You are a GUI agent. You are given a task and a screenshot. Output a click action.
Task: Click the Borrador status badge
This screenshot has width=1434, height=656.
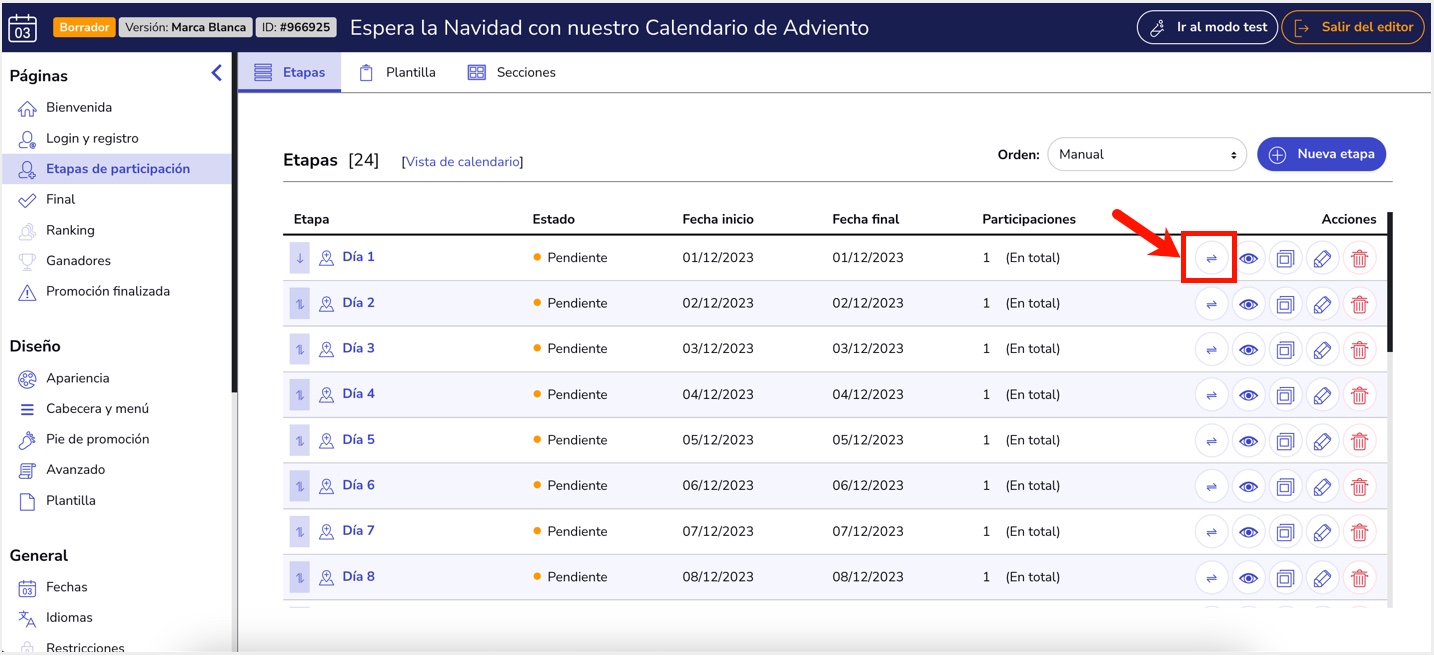pos(85,28)
